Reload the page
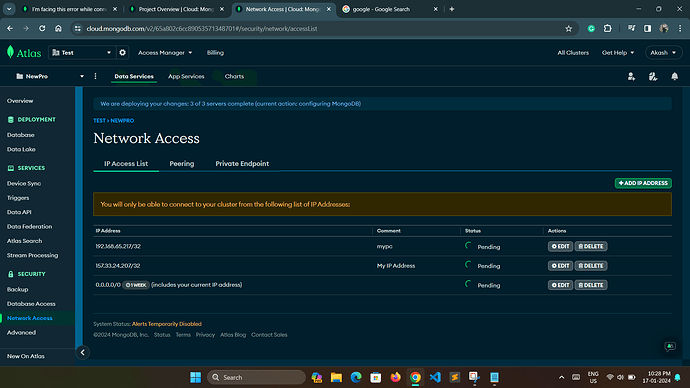Viewport: 690px width, 388px height. click(42, 29)
